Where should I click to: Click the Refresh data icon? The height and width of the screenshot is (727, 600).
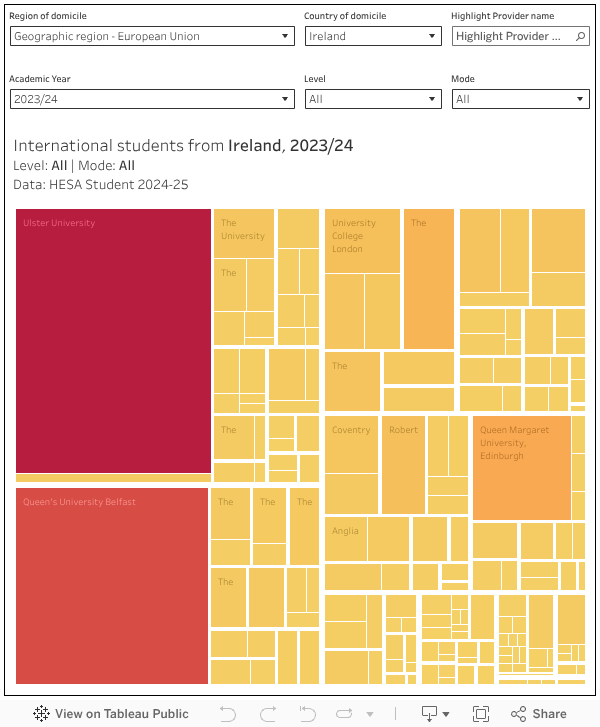tap(346, 714)
